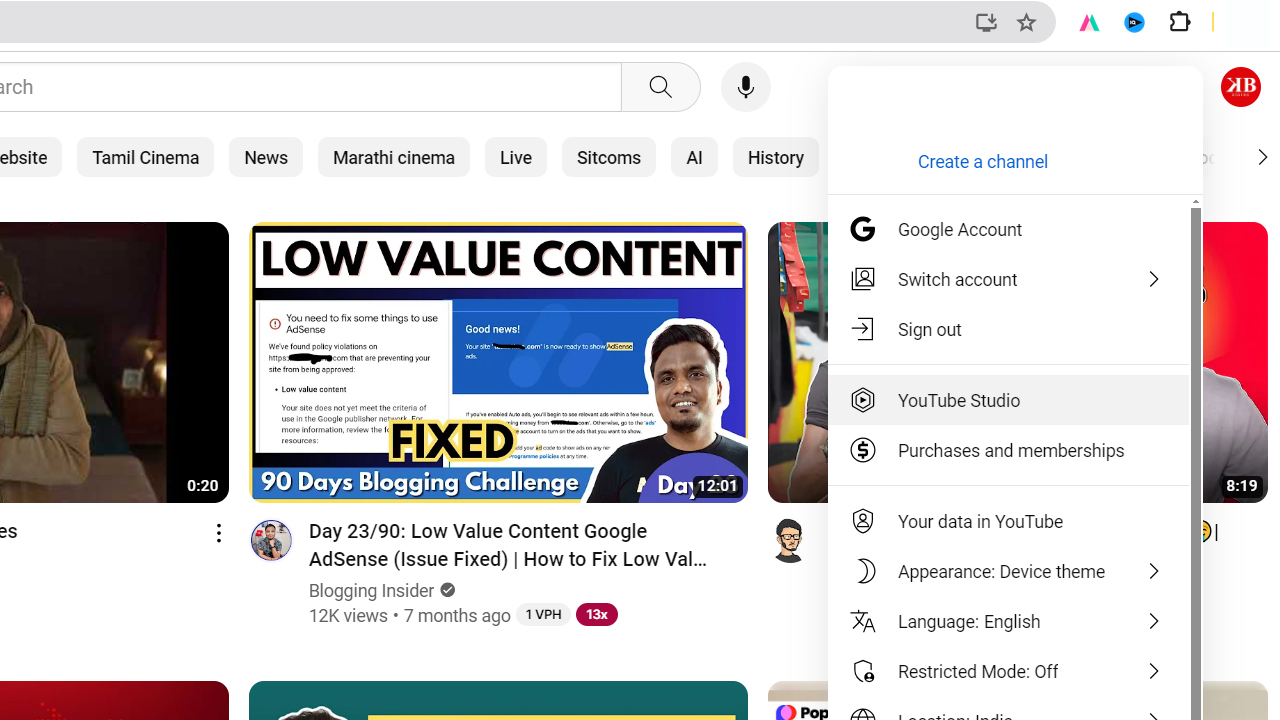Open Day 23/90 Low Value Content video title

click(x=508, y=545)
